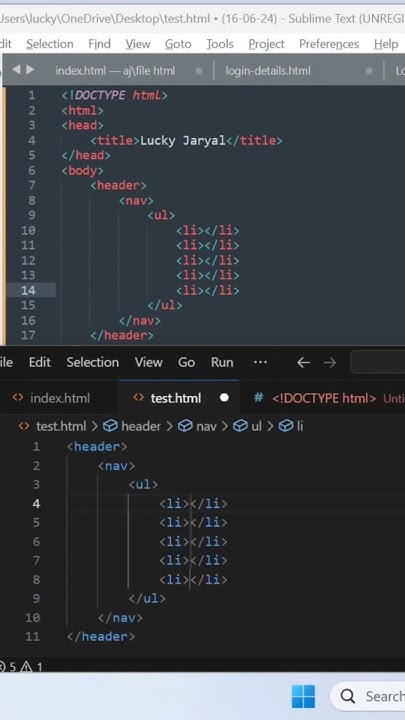This screenshot has width=405, height=720.
Task: Click header breadcrumb segment
Action: point(141,427)
